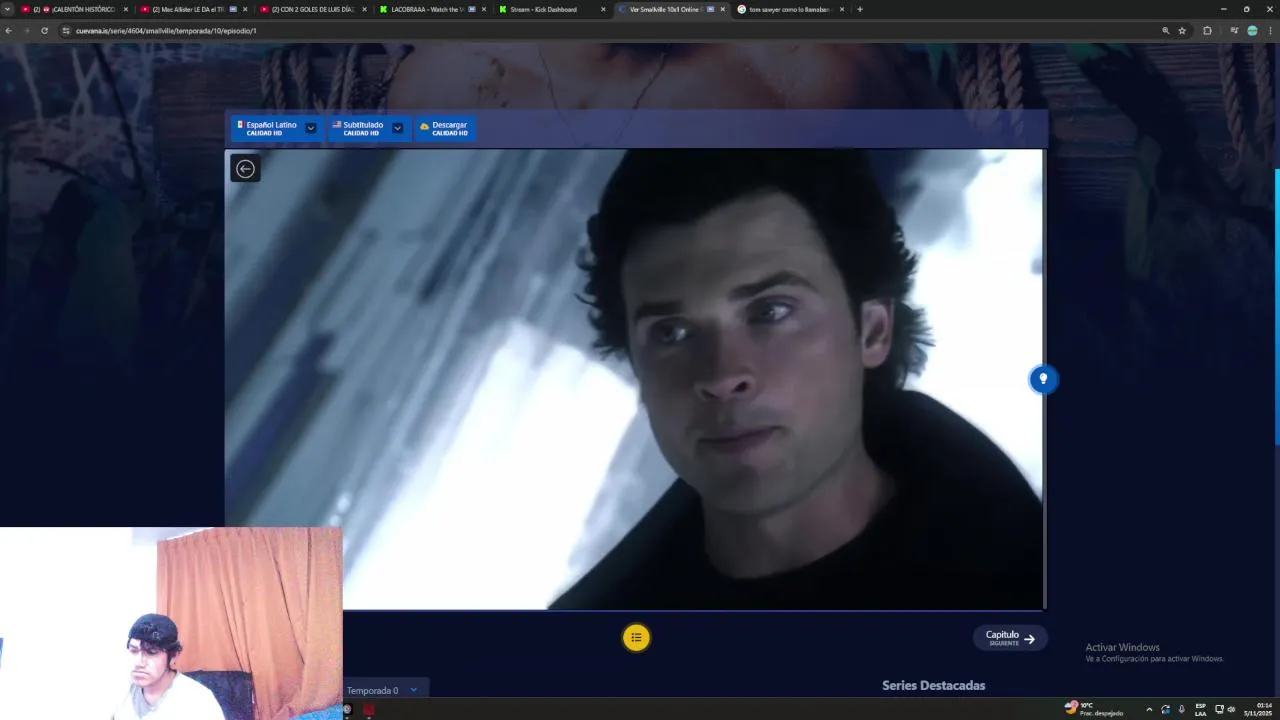
Task: Close the Ver Smallville 10x1 tab
Action: 722,9
